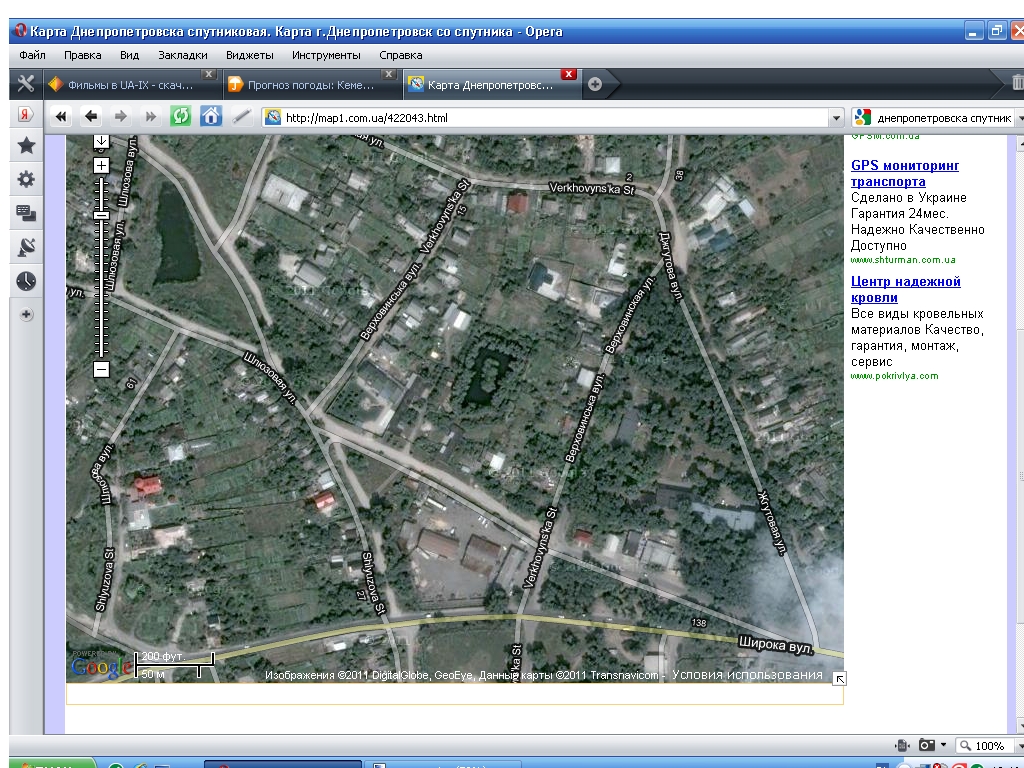1024x768 pixels.
Task: Open the History clock panel
Action: tap(26, 281)
